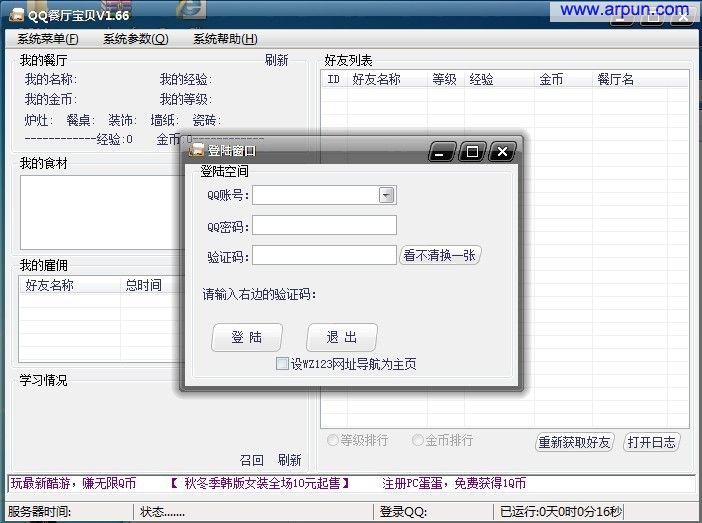Click the 瓷砖 label
Image resolution: width=702 pixels, height=523 pixels.
click(x=207, y=120)
